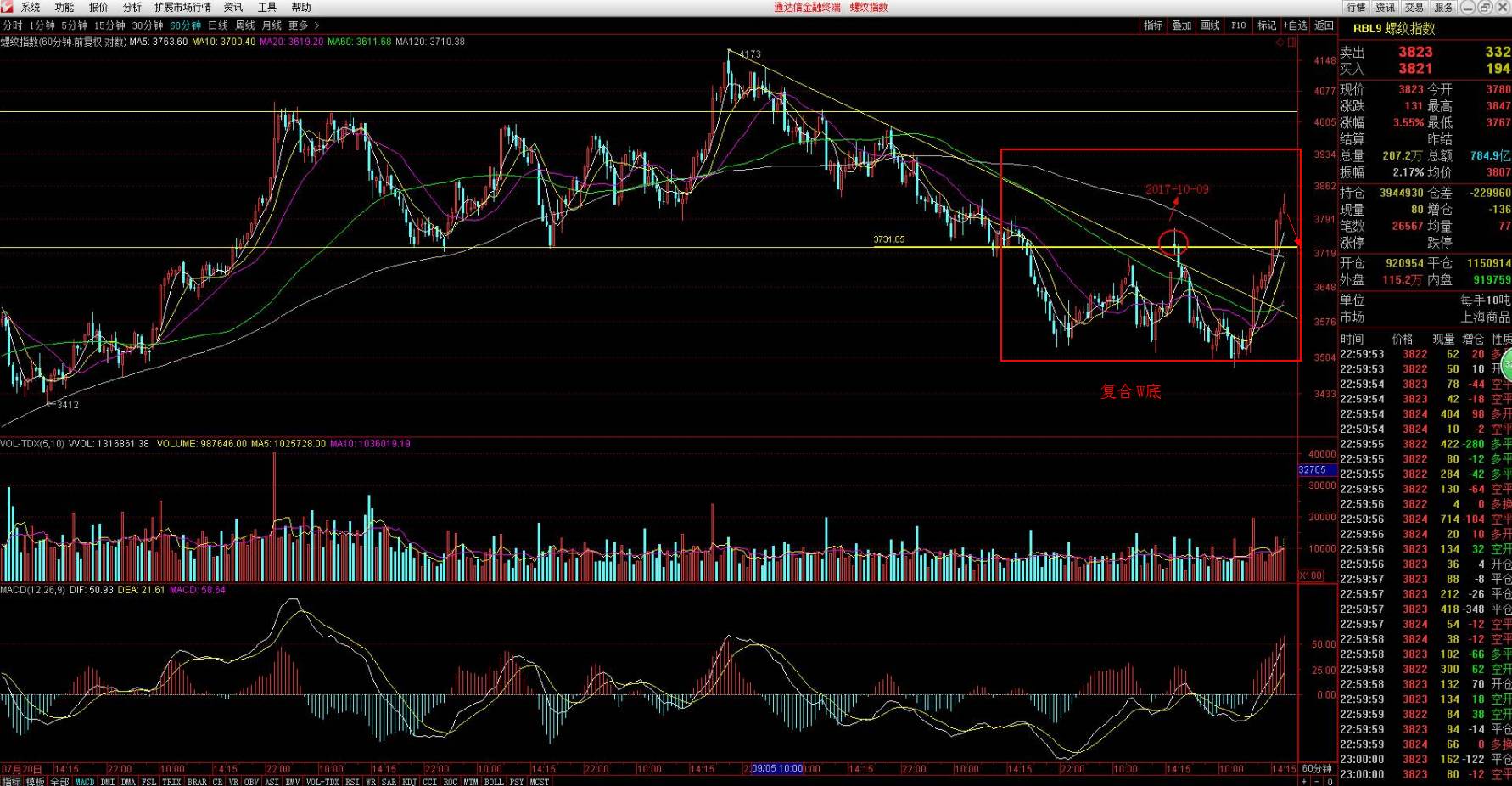Click the 全部 tab in bottom bar
Viewport: 1512px width, 786px height.
pyautogui.click(x=59, y=781)
